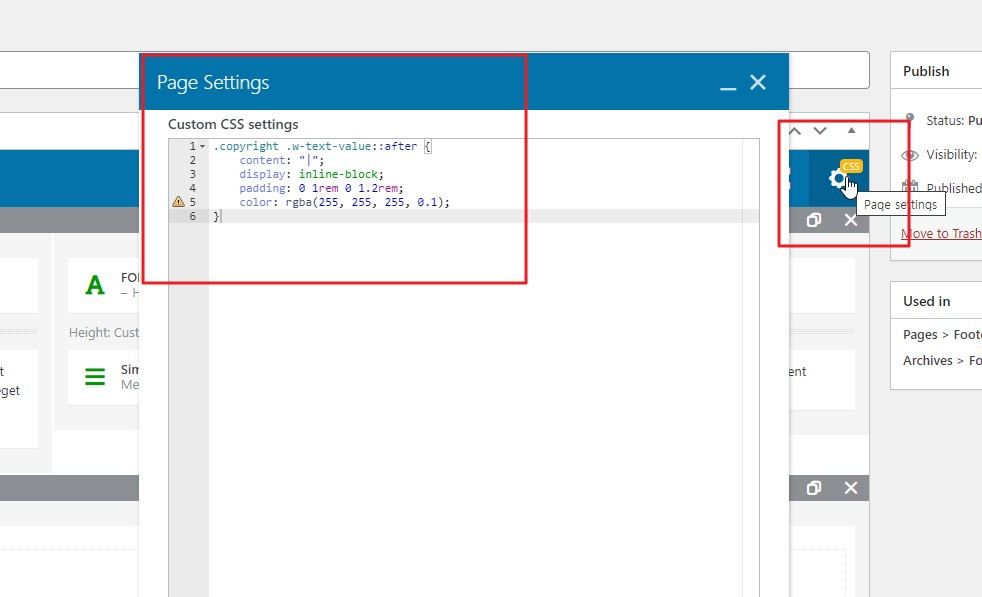This screenshot has width=982, height=597.
Task: Move the panel up with the up chevron
Action: (795, 131)
